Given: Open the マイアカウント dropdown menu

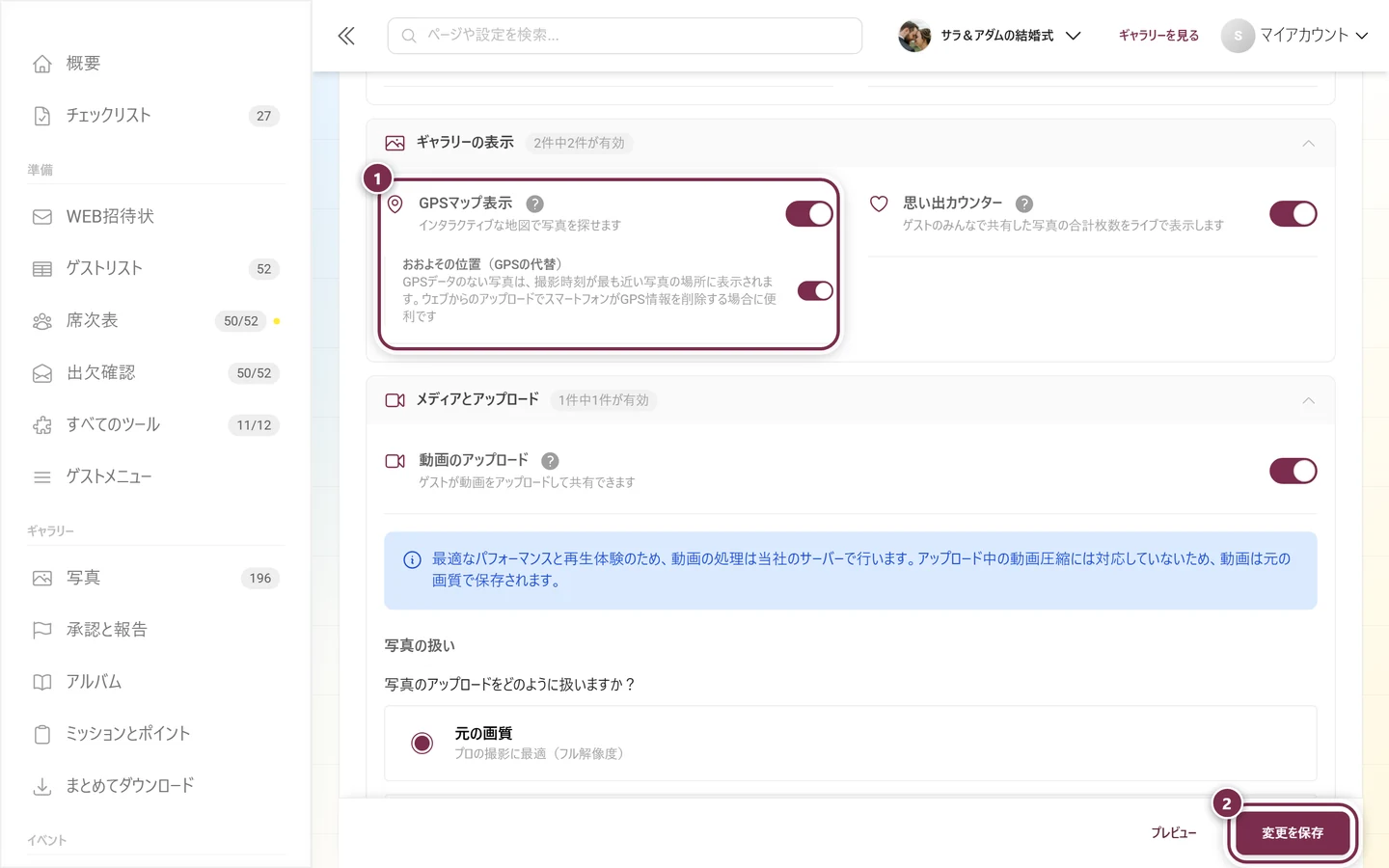Looking at the screenshot, I should coord(1295,36).
